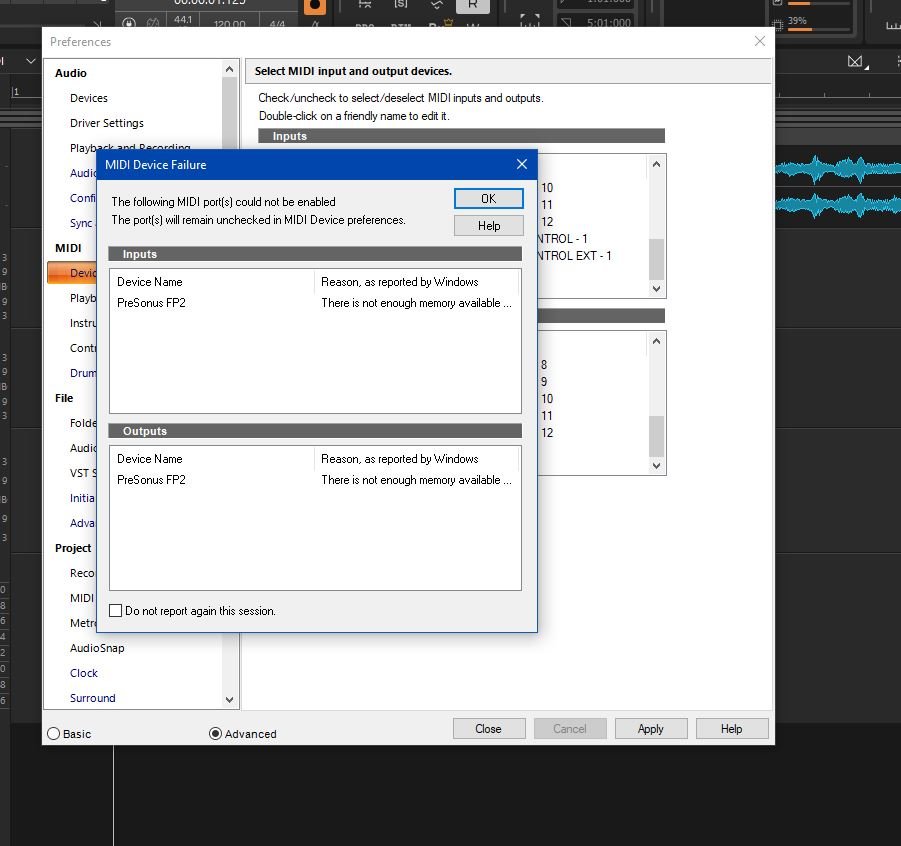Select entry 8 in MIDI Outputs list
This screenshot has width=901, height=846.
click(x=544, y=365)
